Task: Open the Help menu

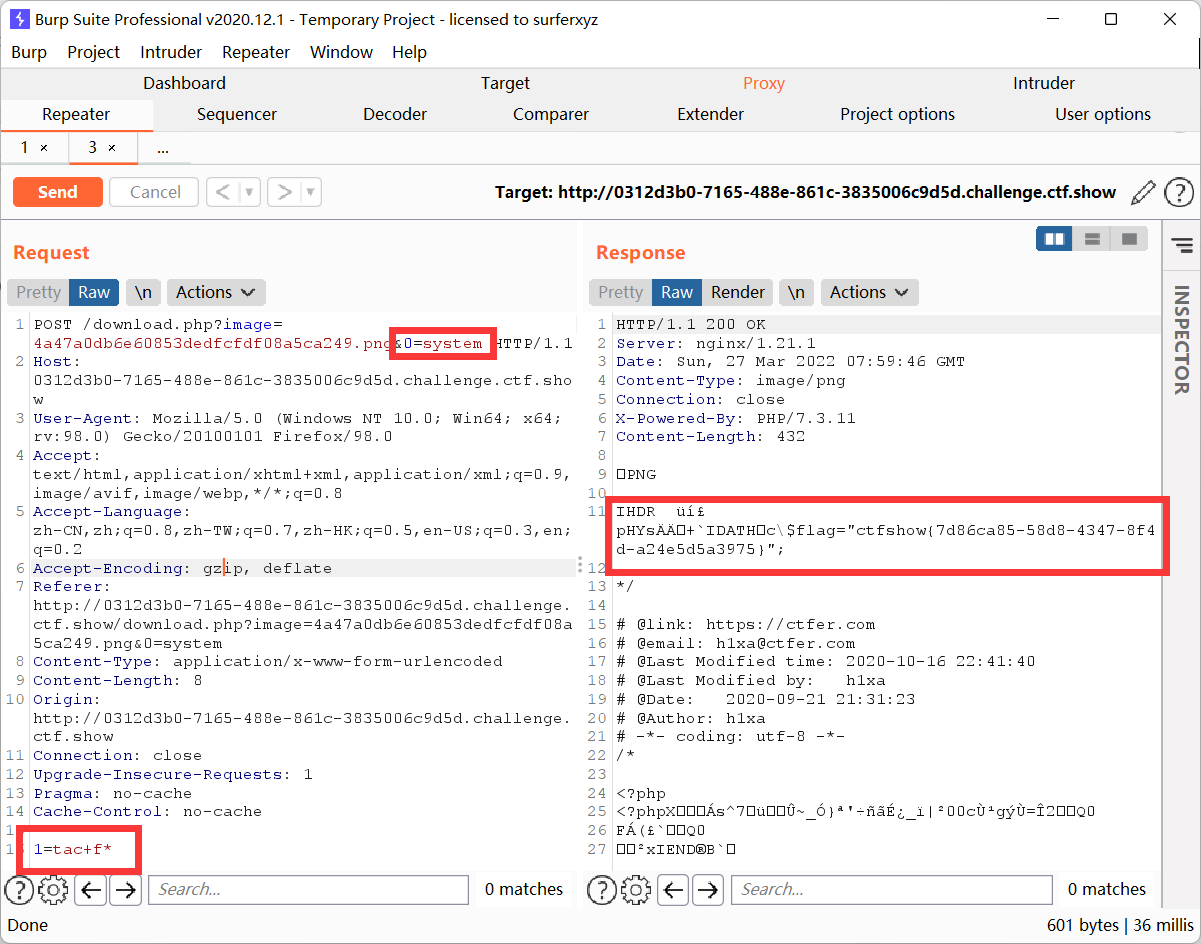Action: 410,52
